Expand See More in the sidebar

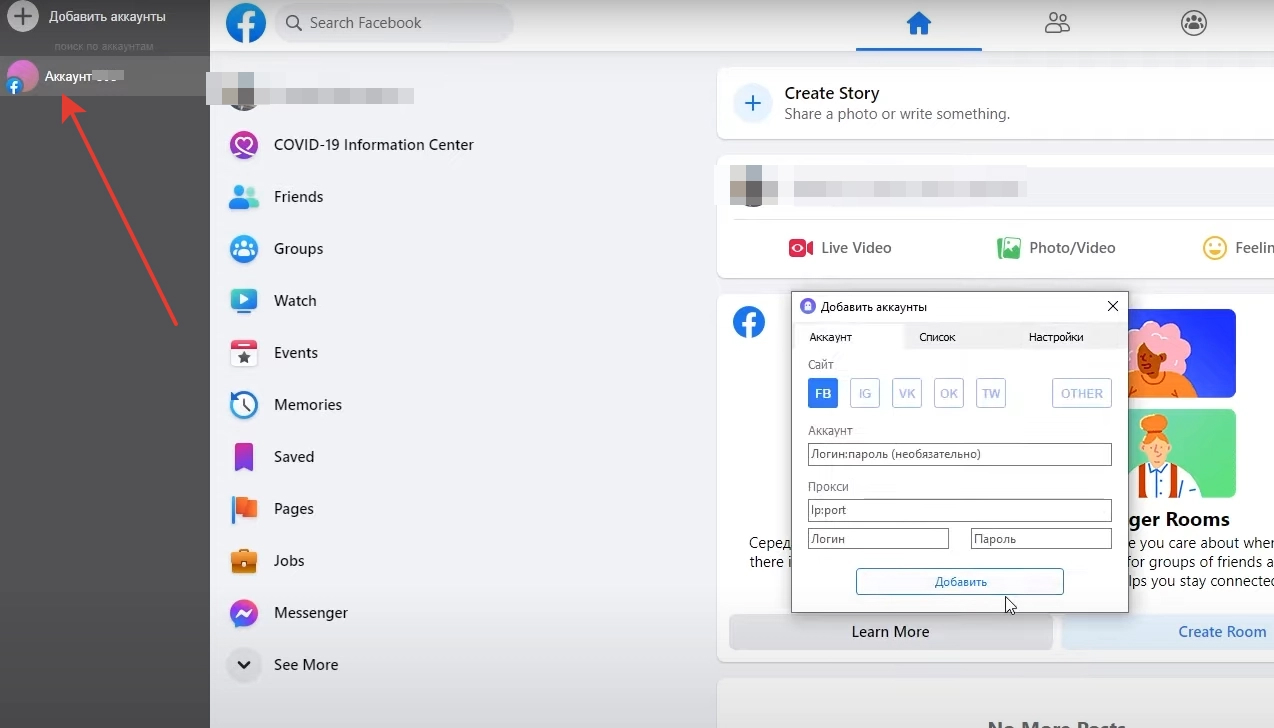305,665
